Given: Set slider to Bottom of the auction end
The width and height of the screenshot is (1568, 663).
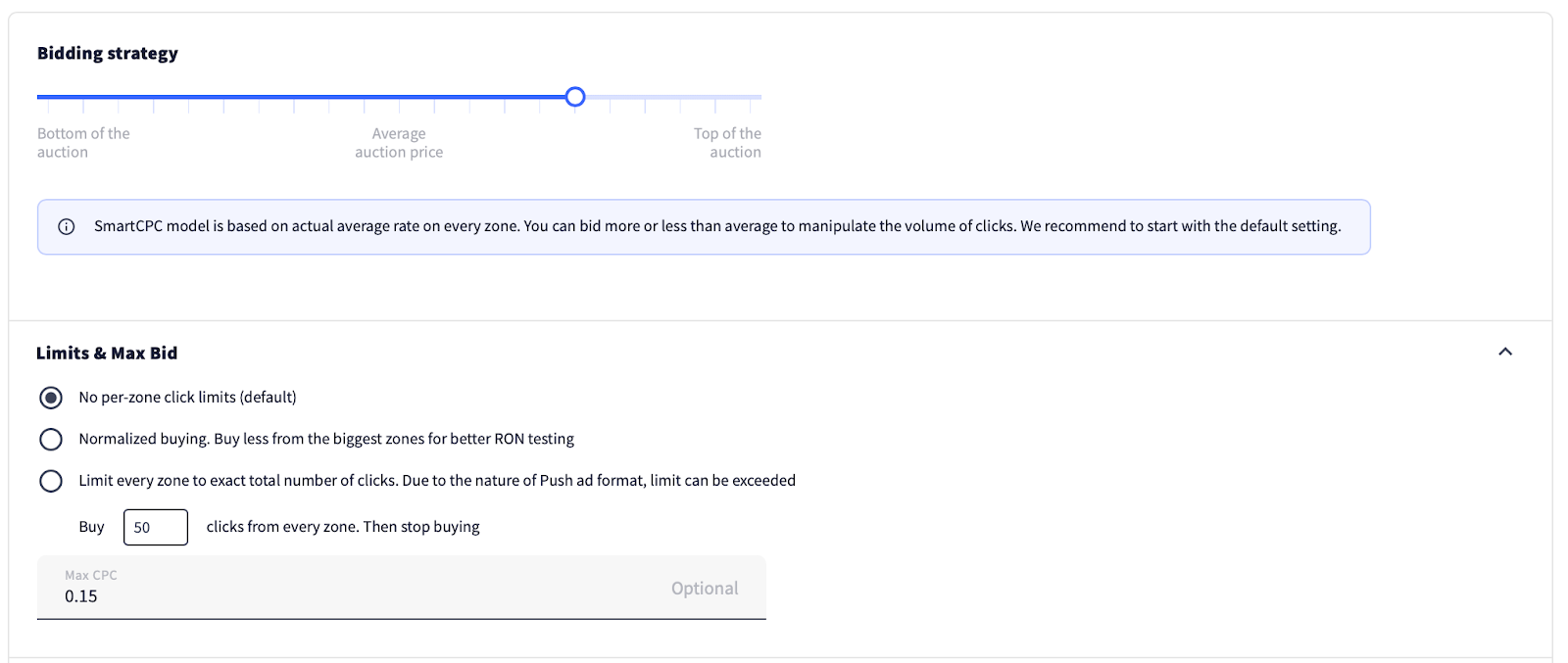Looking at the screenshot, I should coord(39,97).
